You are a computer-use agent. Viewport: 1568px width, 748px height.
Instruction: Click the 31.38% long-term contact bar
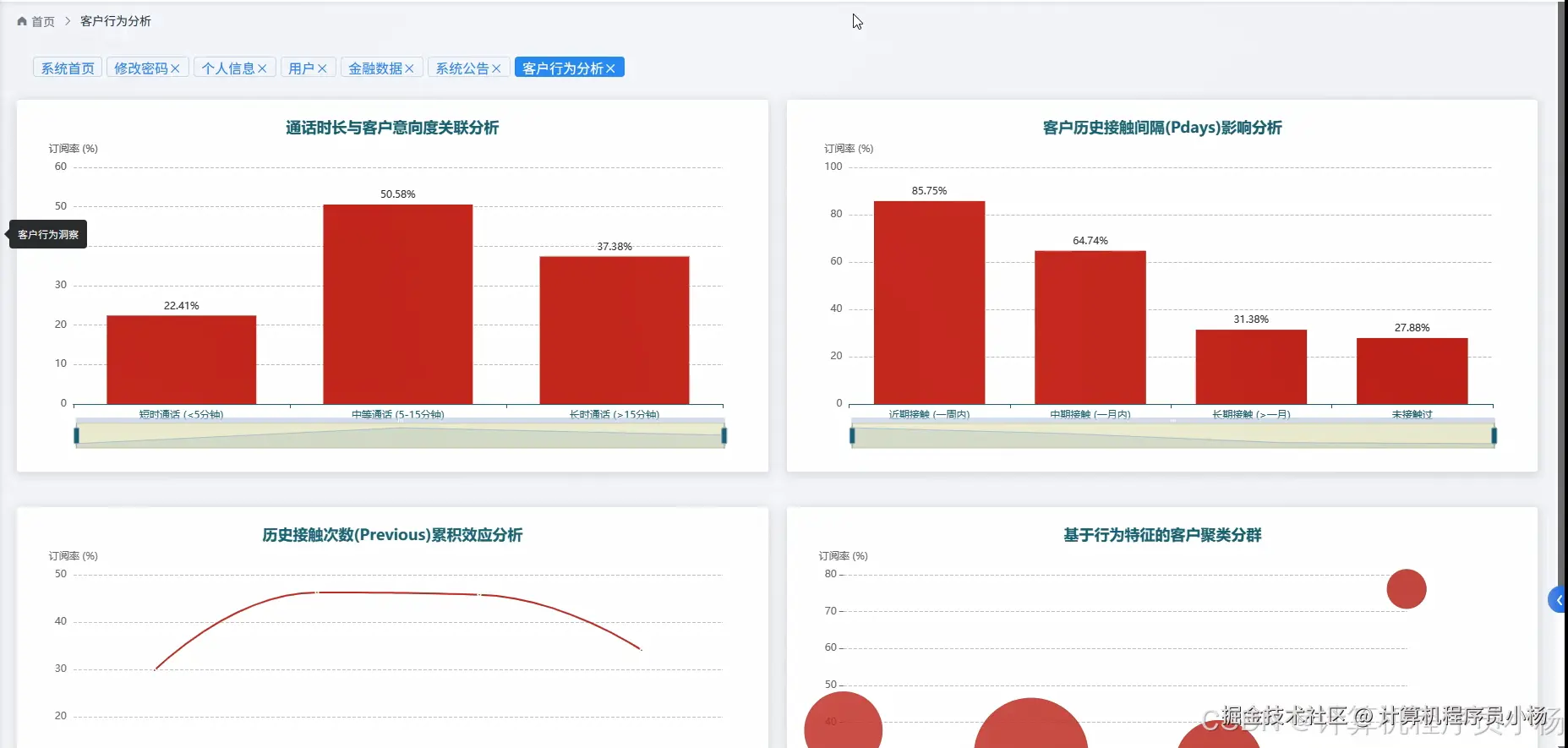coord(1251,367)
